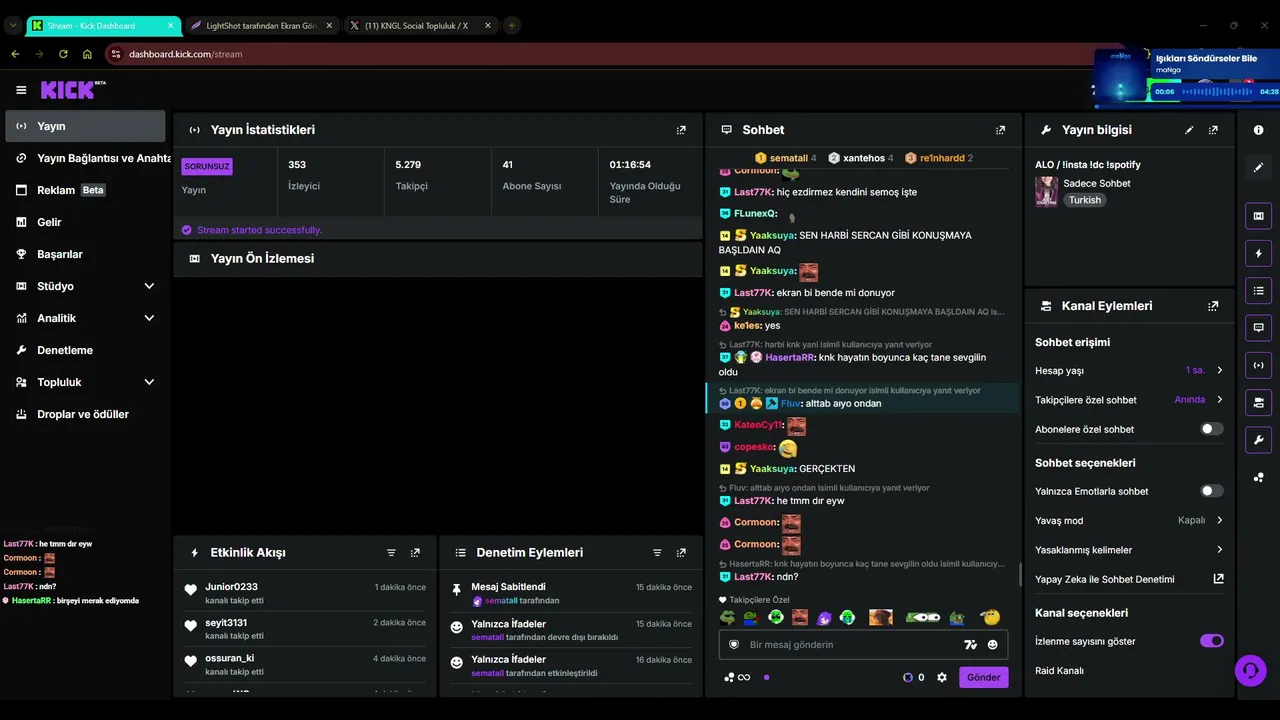The image size is (1280, 720).
Task: Pop out the Denetim Eylemleri panel
Action: tap(681, 552)
